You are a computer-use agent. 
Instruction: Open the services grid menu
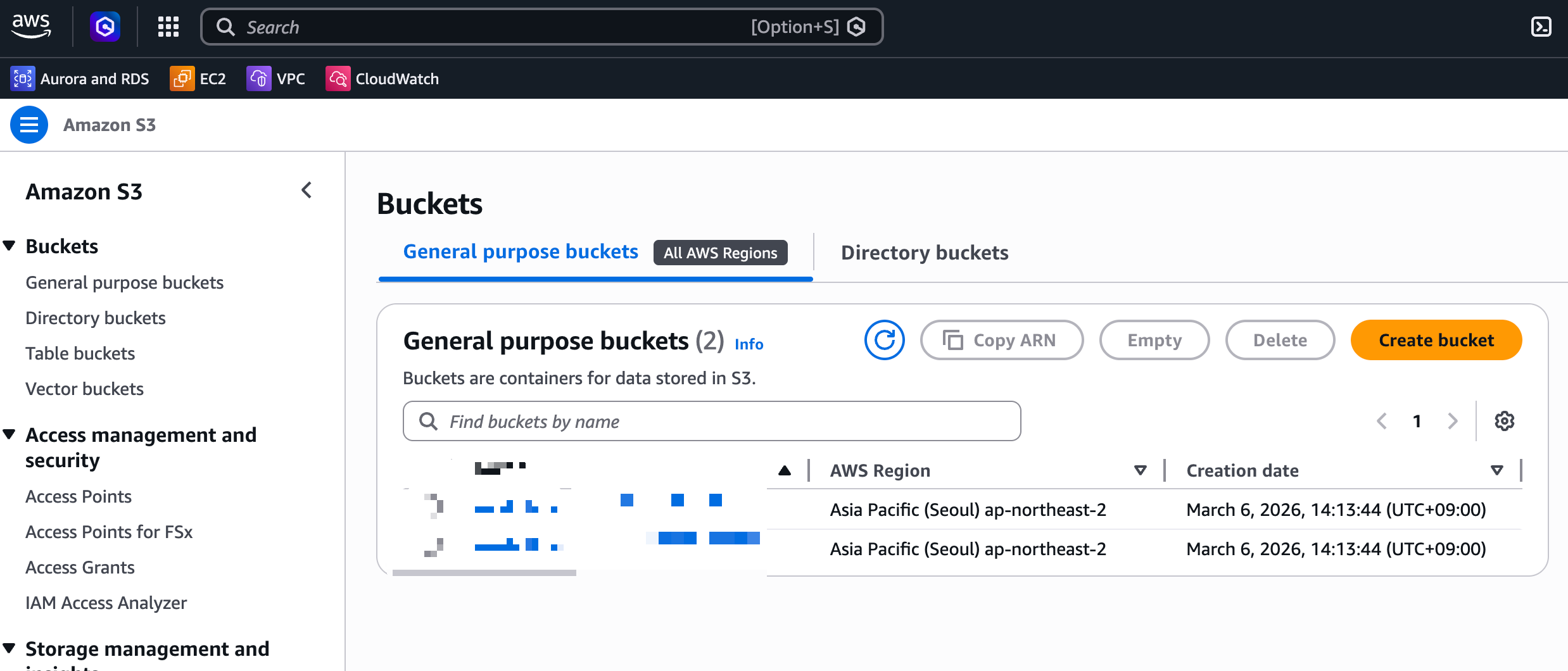[x=168, y=27]
